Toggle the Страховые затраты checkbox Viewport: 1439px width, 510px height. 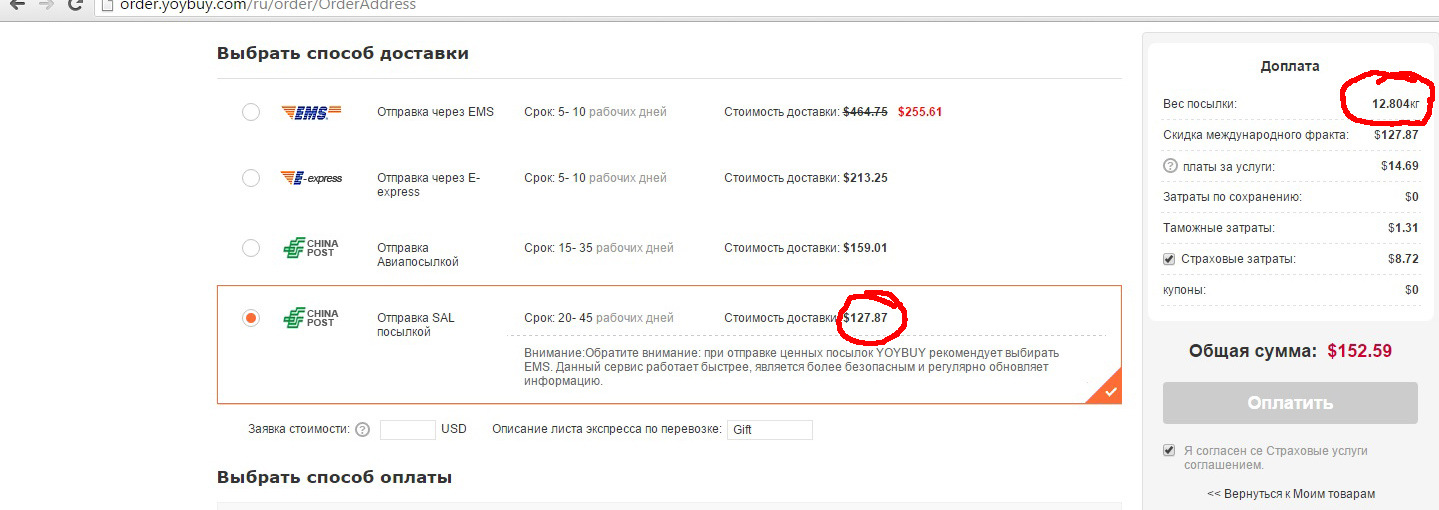point(1169,260)
